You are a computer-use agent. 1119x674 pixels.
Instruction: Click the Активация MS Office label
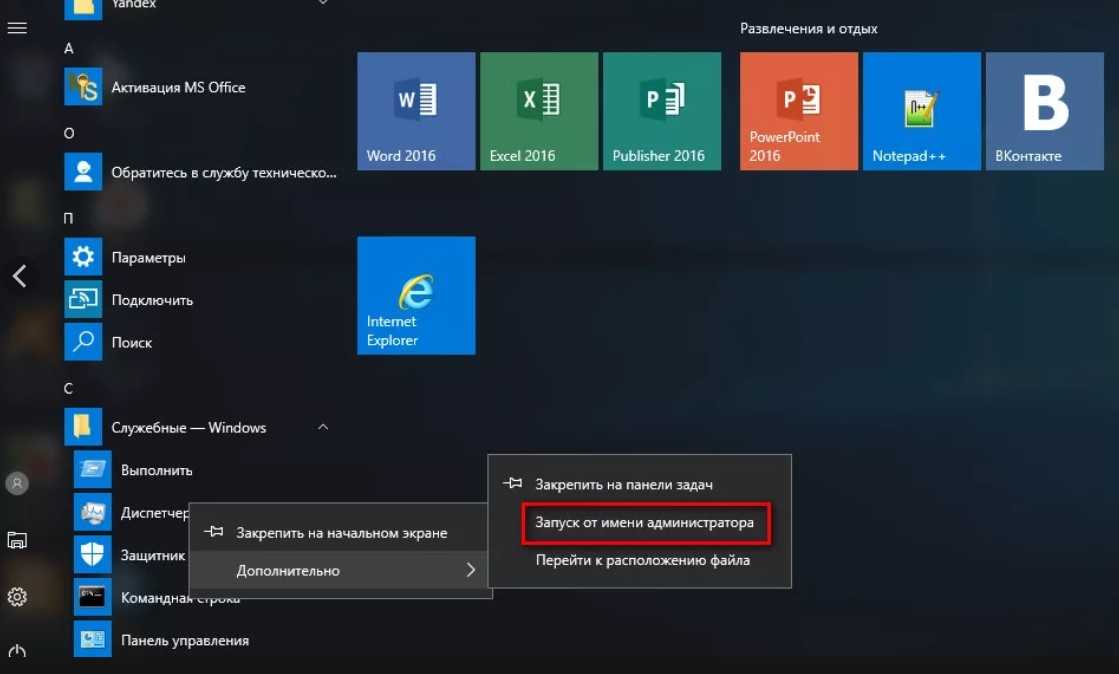(x=178, y=87)
